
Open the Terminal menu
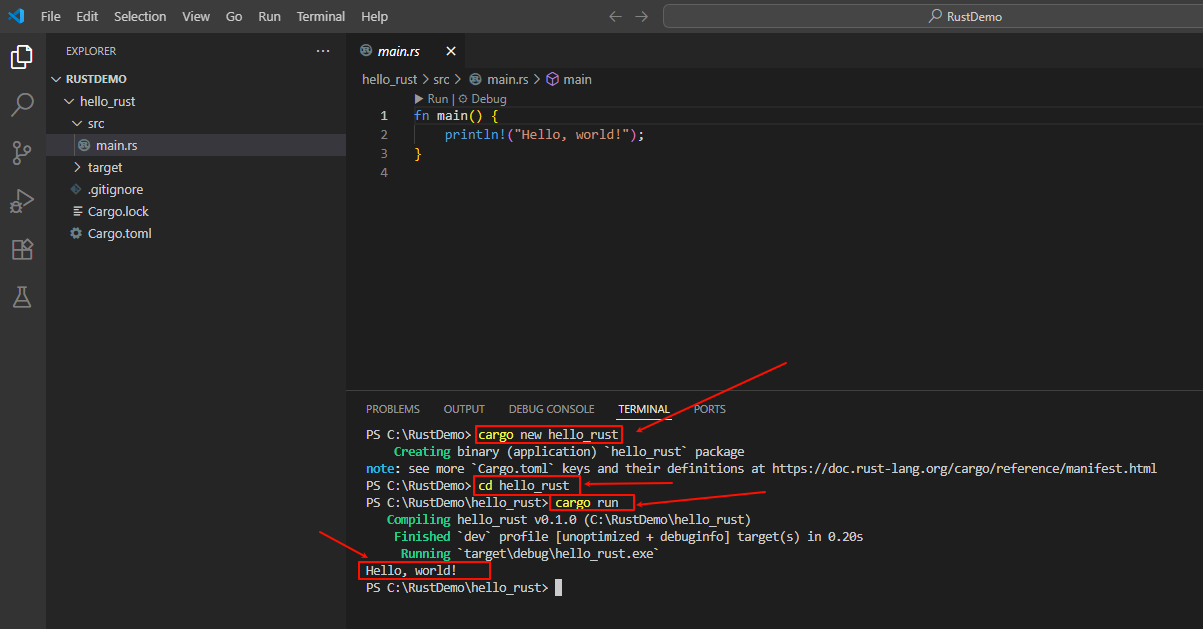pos(321,16)
